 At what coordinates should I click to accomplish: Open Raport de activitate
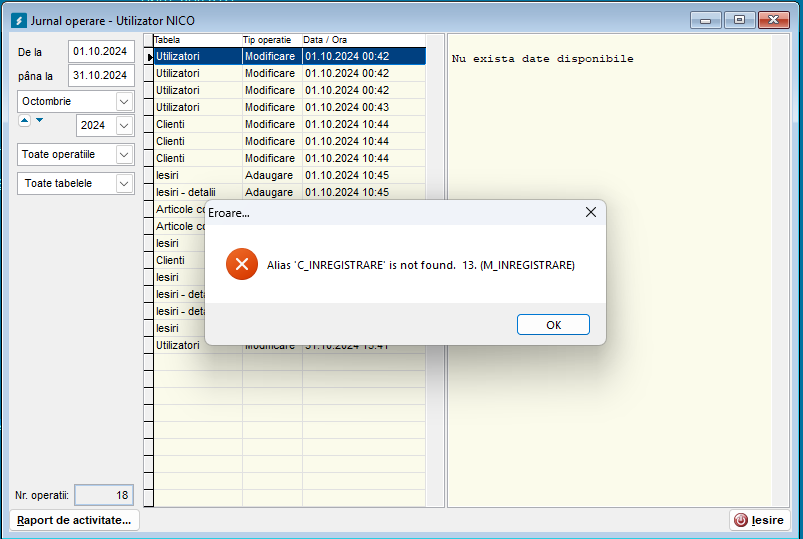pyautogui.click(x=74, y=520)
